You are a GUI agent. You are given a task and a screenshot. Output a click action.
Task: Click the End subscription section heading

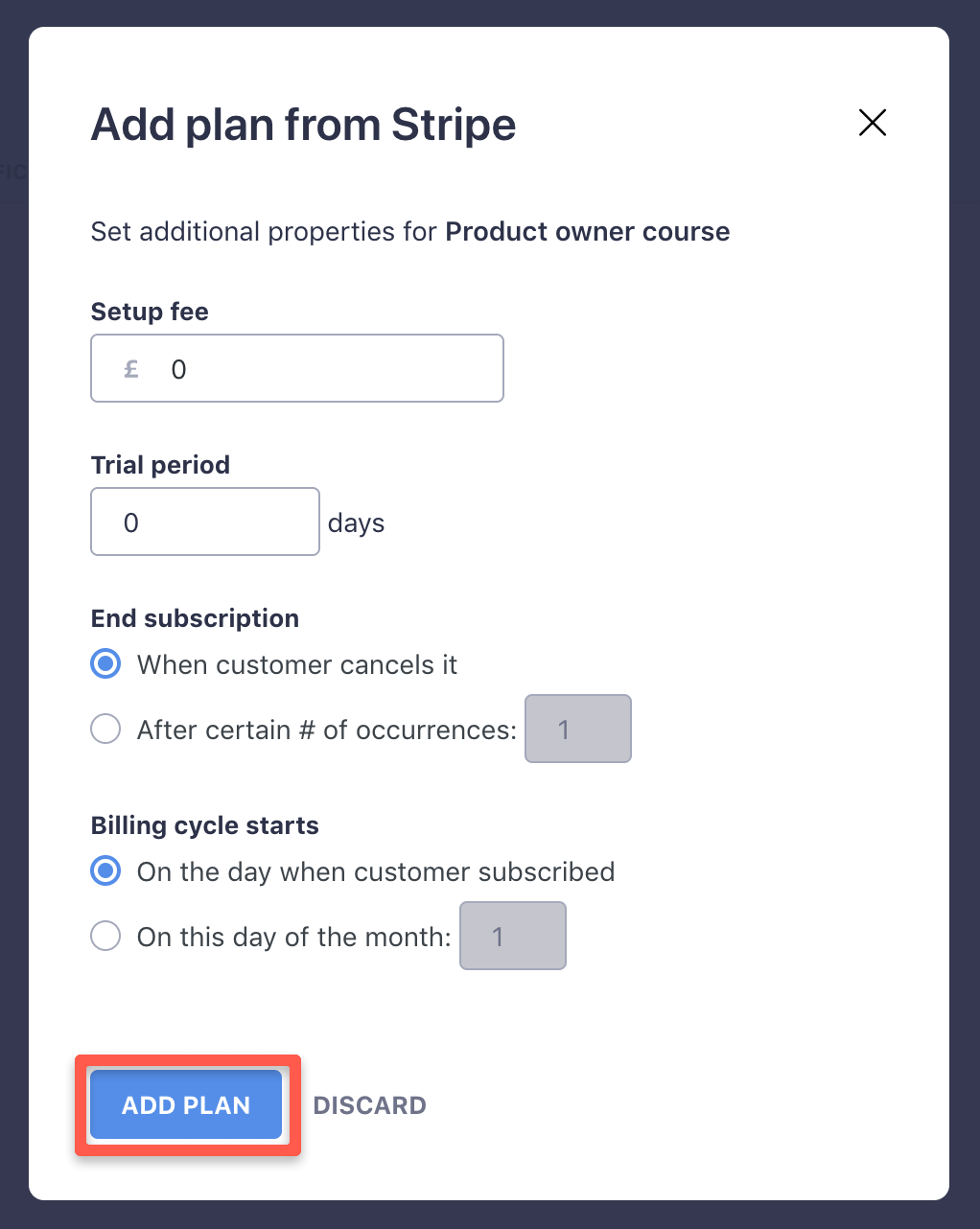195,618
